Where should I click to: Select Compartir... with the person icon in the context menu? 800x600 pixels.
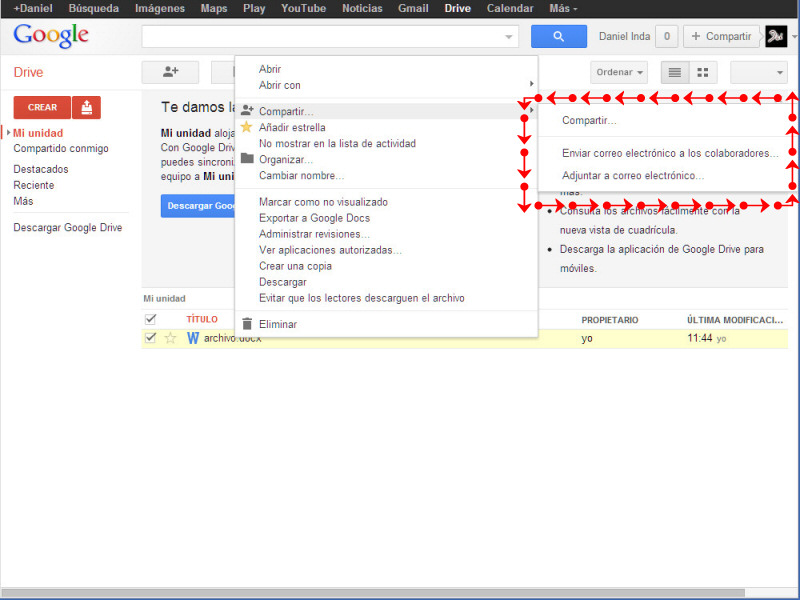386,111
